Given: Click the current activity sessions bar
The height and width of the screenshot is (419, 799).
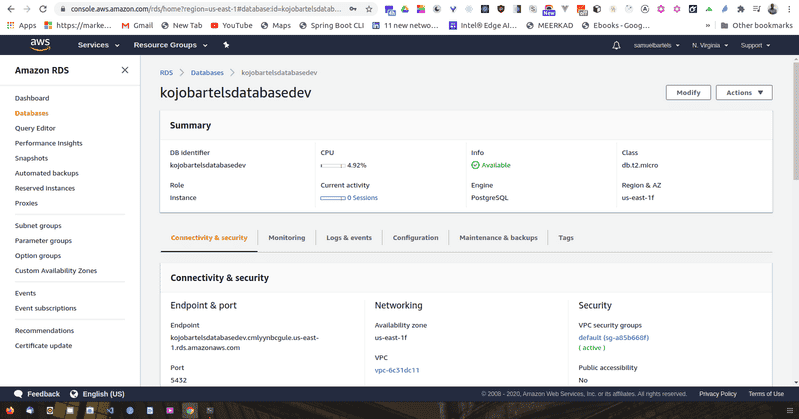Looking at the screenshot, I should tap(333, 198).
